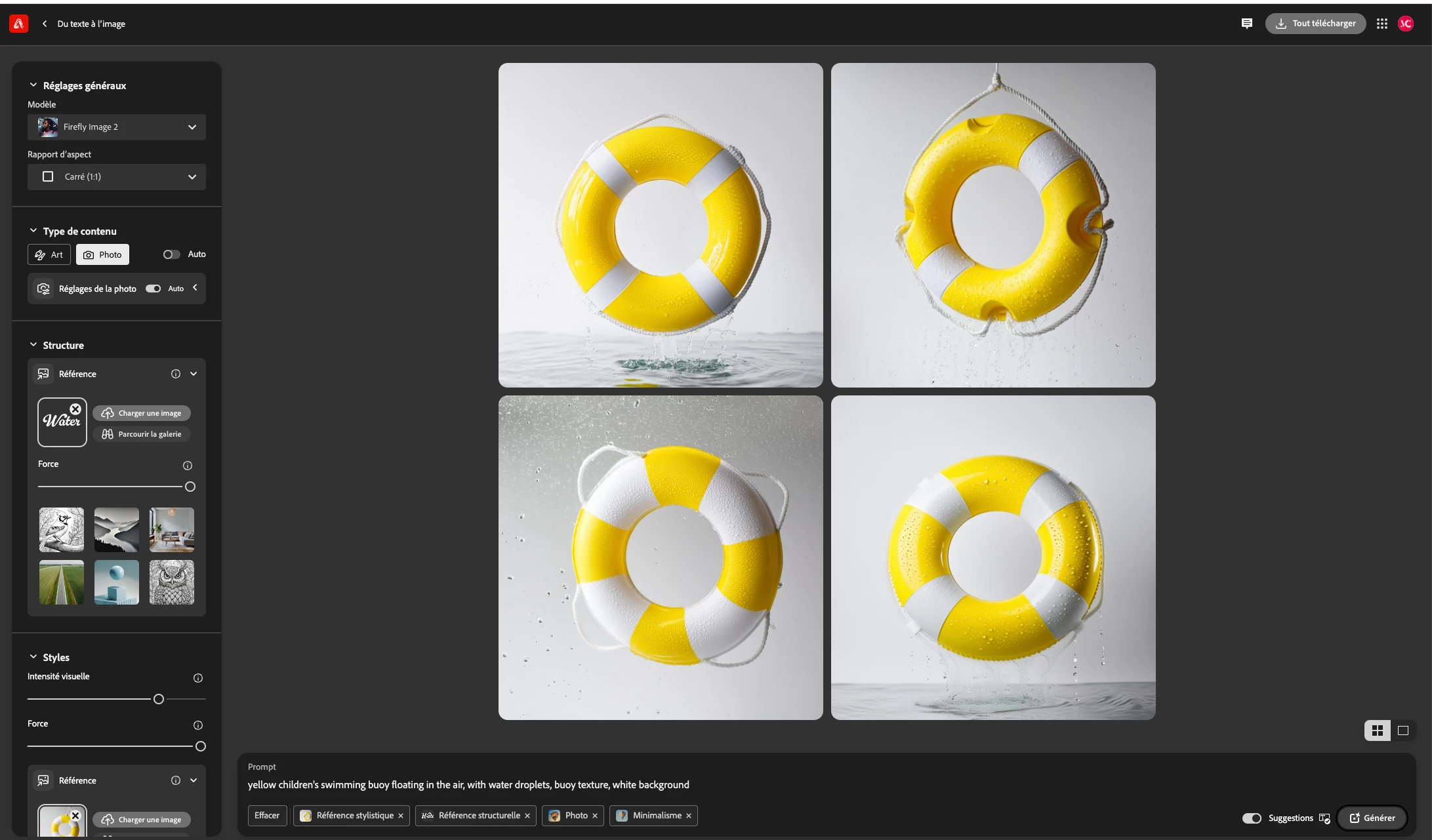
Task: Remove the Water structure reference image
Action: coord(75,409)
